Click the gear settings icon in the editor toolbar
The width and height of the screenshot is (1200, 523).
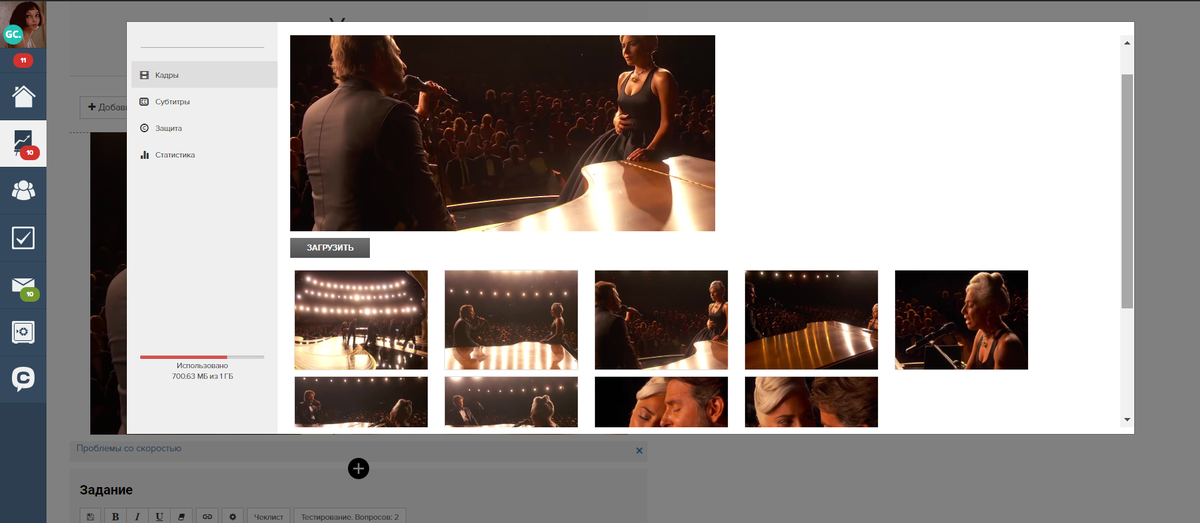click(232, 517)
